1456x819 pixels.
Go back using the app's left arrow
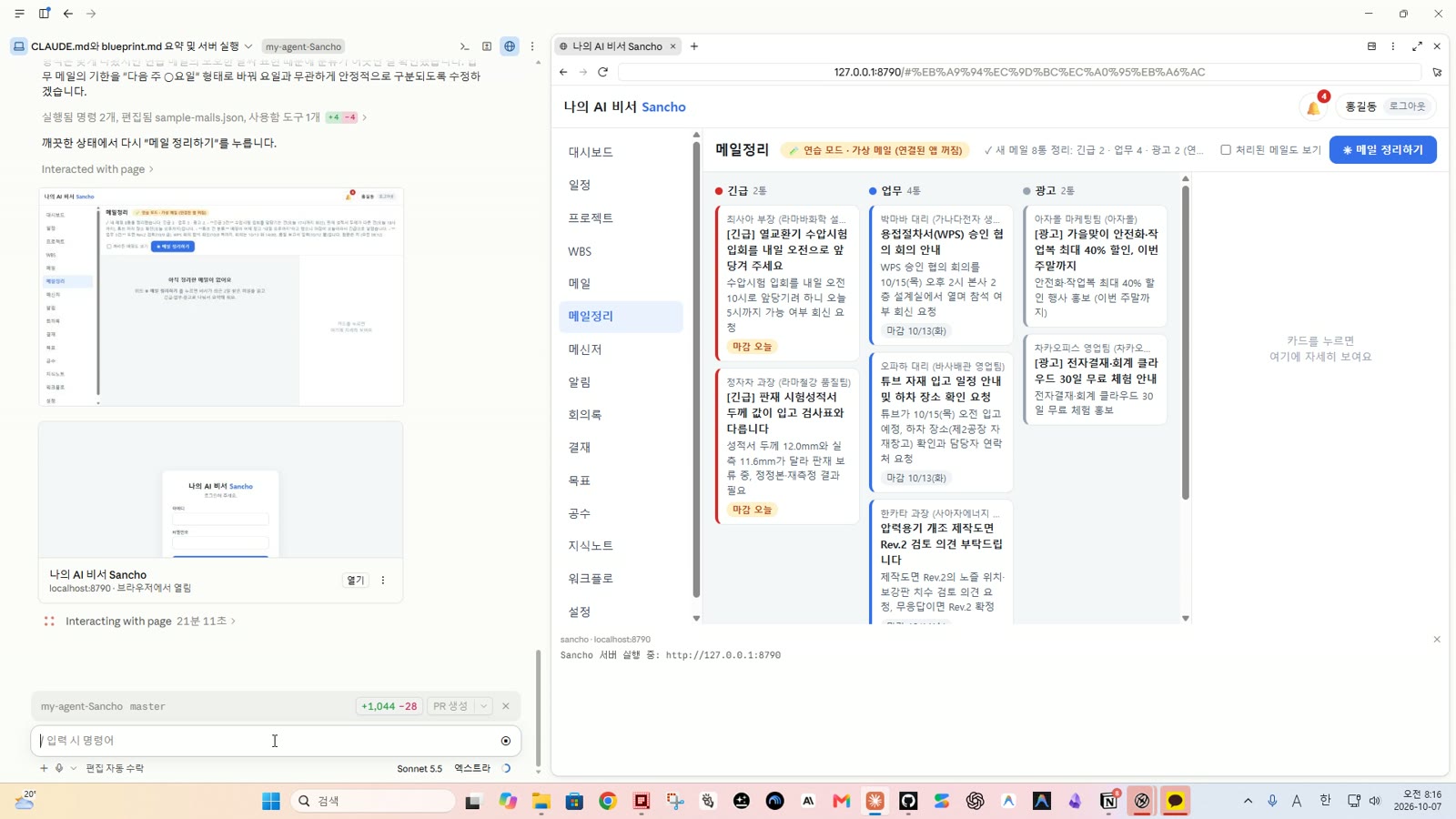tap(68, 14)
